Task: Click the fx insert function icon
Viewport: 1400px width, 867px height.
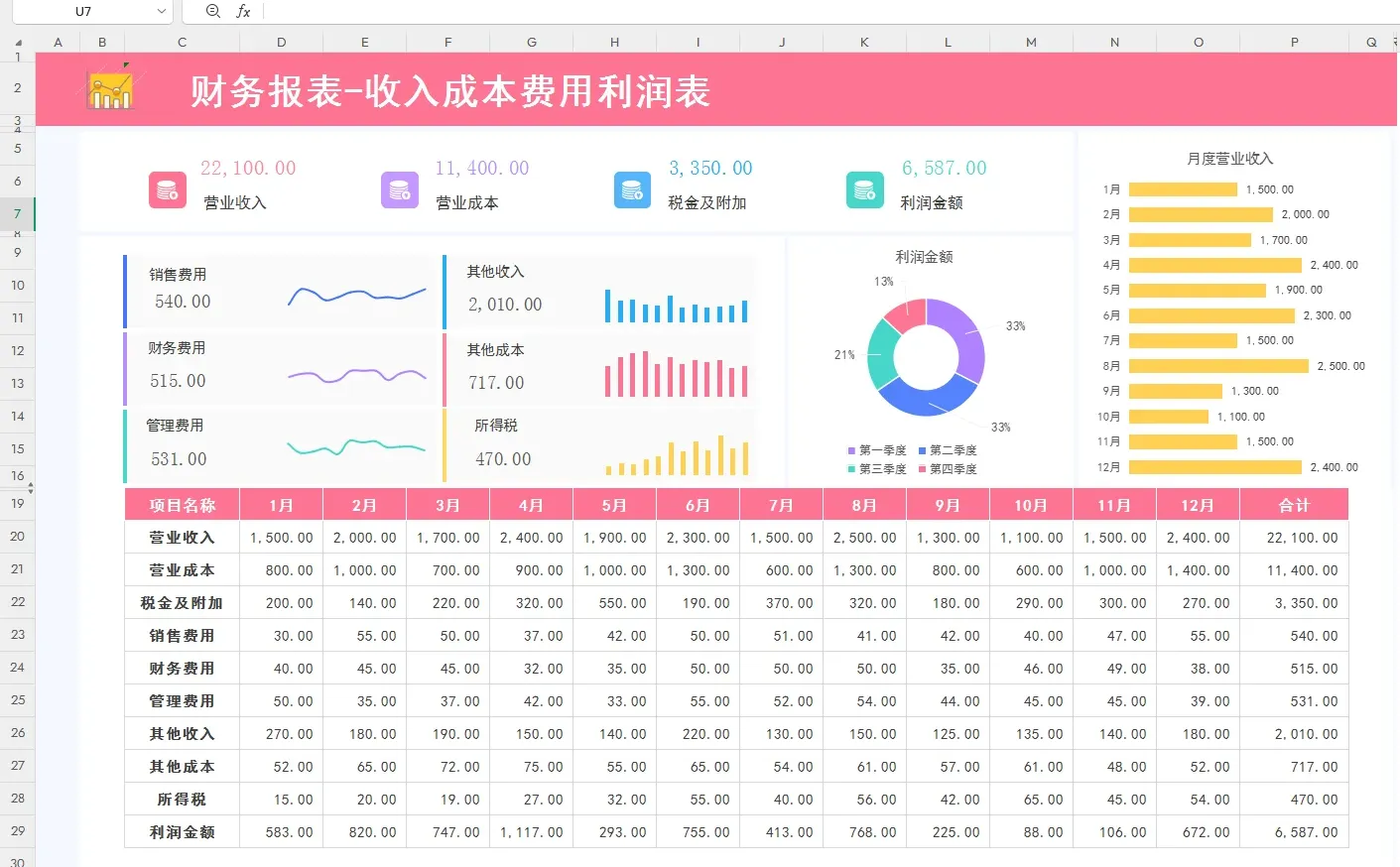Action: [x=242, y=11]
